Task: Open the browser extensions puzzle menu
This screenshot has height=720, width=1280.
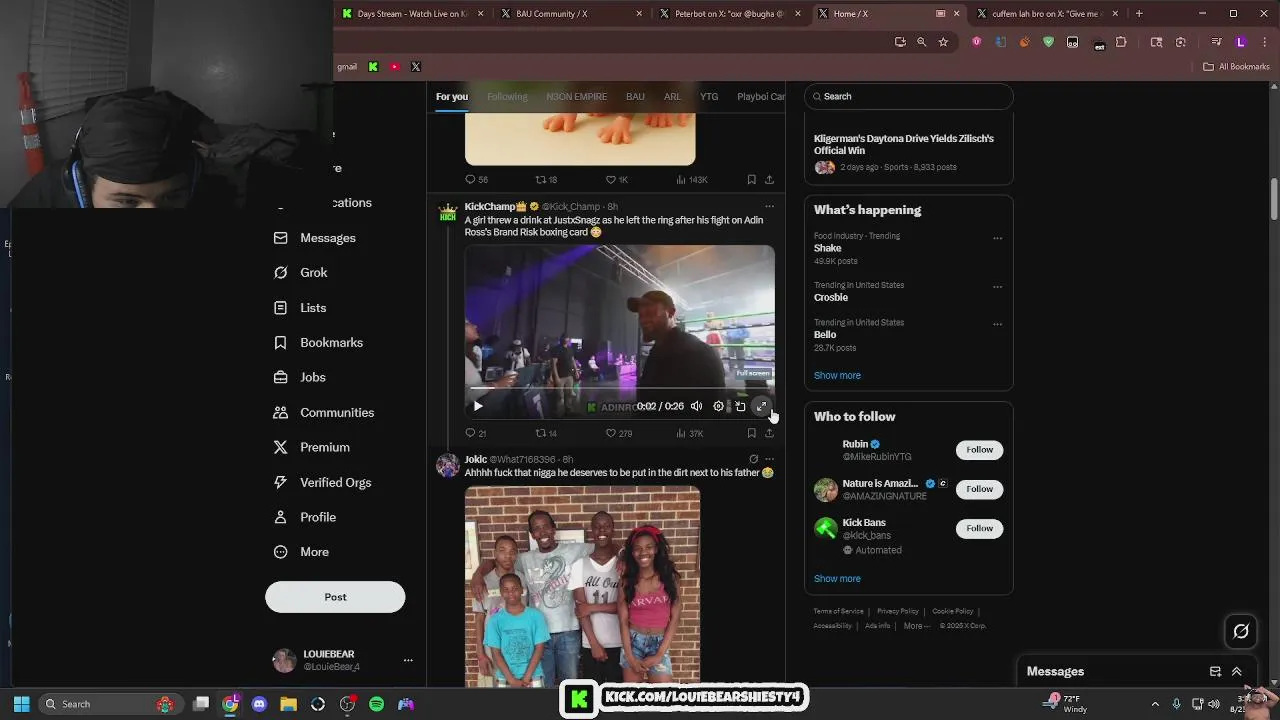Action: [x=1121, y=42]
